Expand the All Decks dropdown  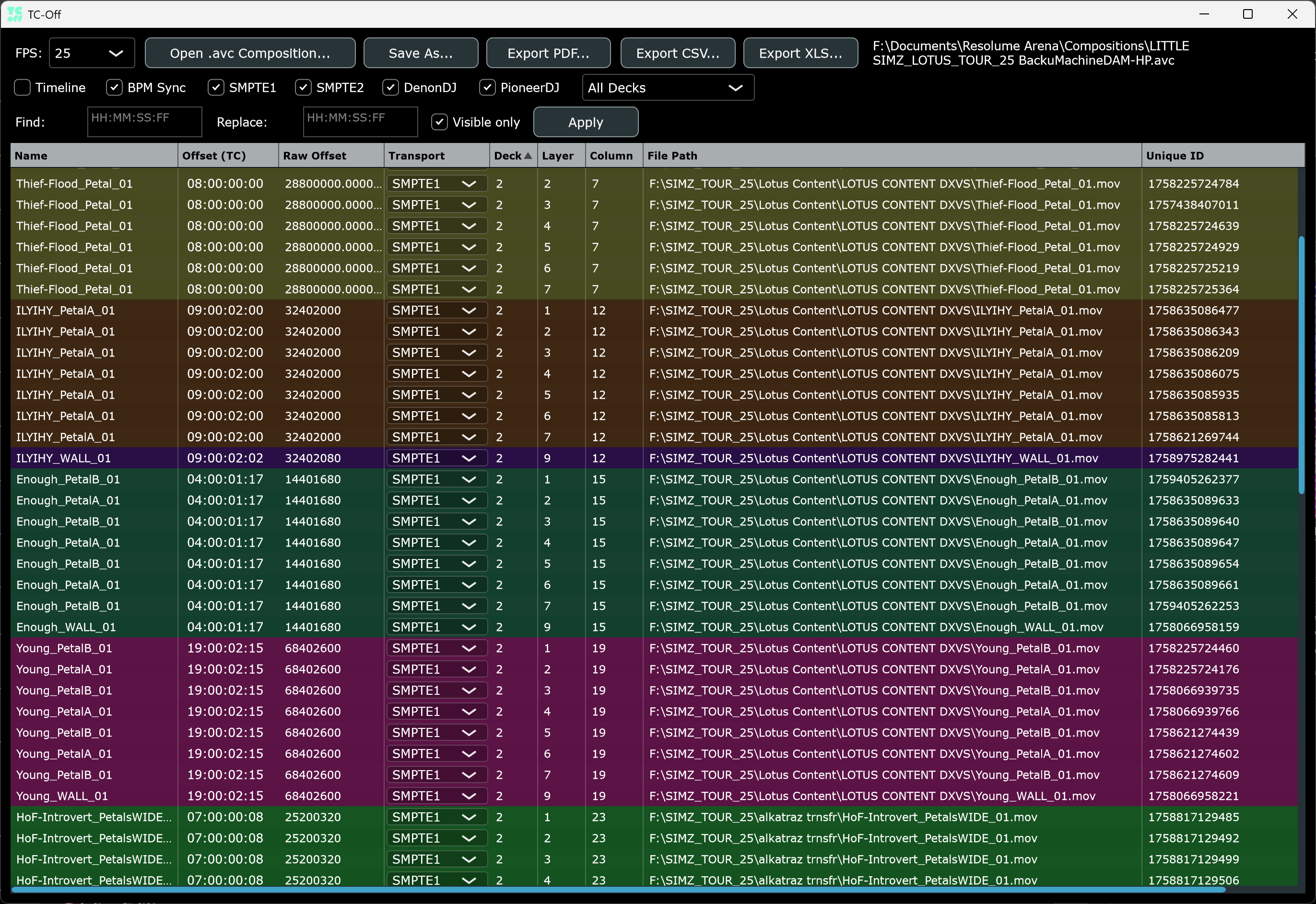pos(668,88)
